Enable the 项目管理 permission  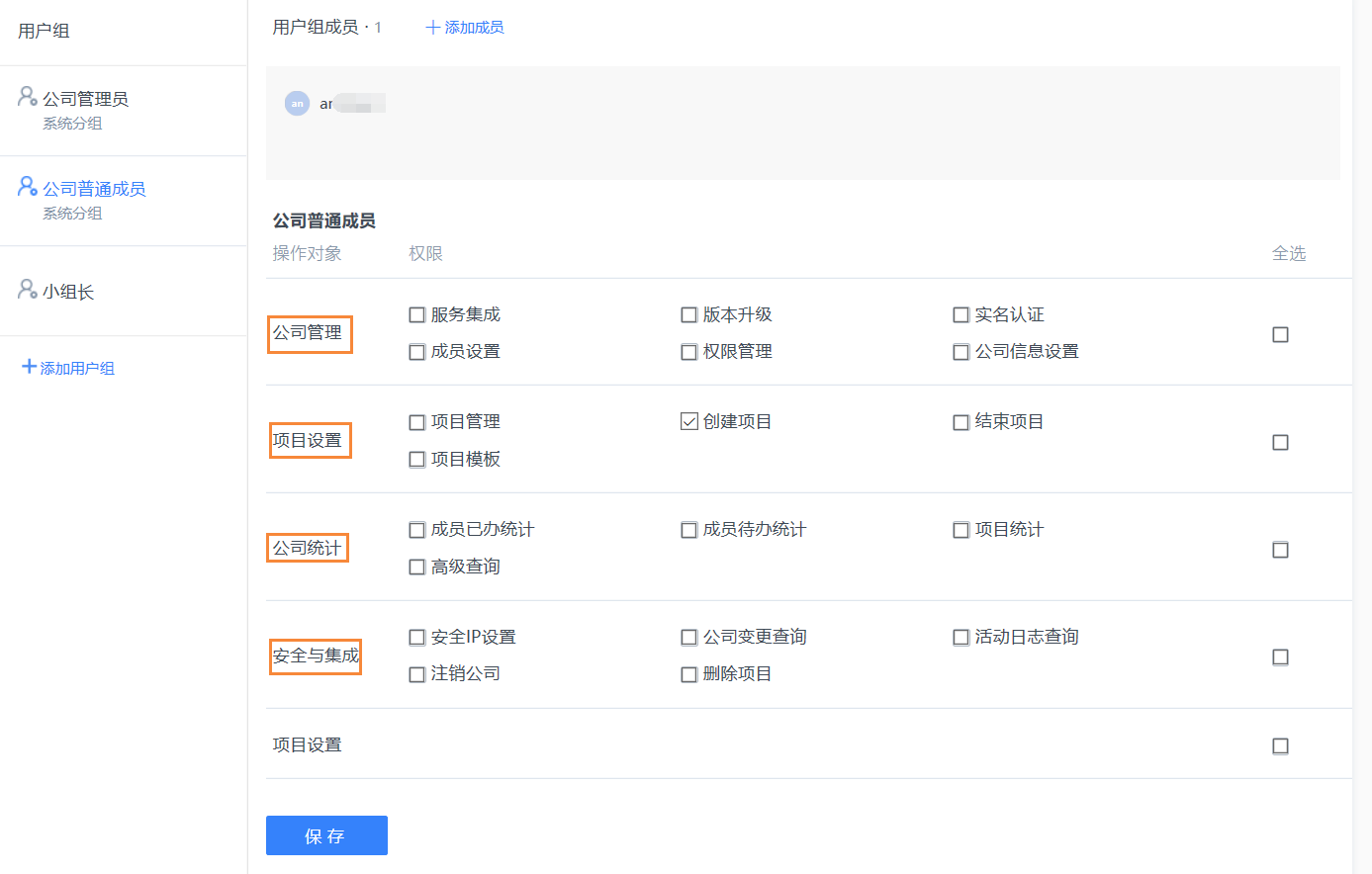click(x=417, y=422)
